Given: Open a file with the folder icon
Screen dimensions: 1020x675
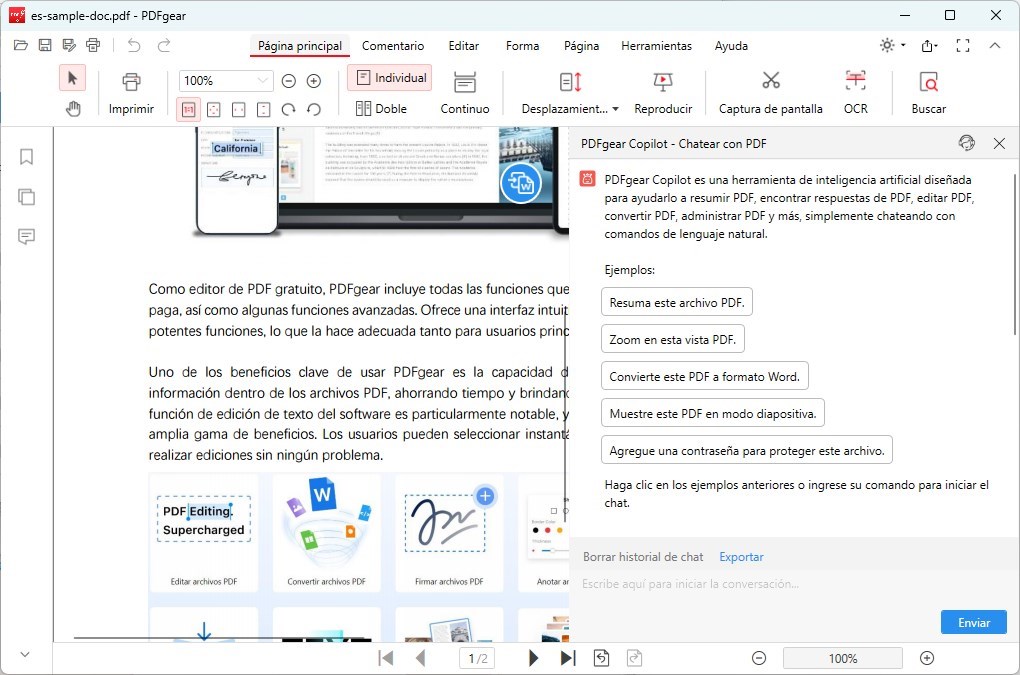Looking at the screenshot, I should pos(21,45).
